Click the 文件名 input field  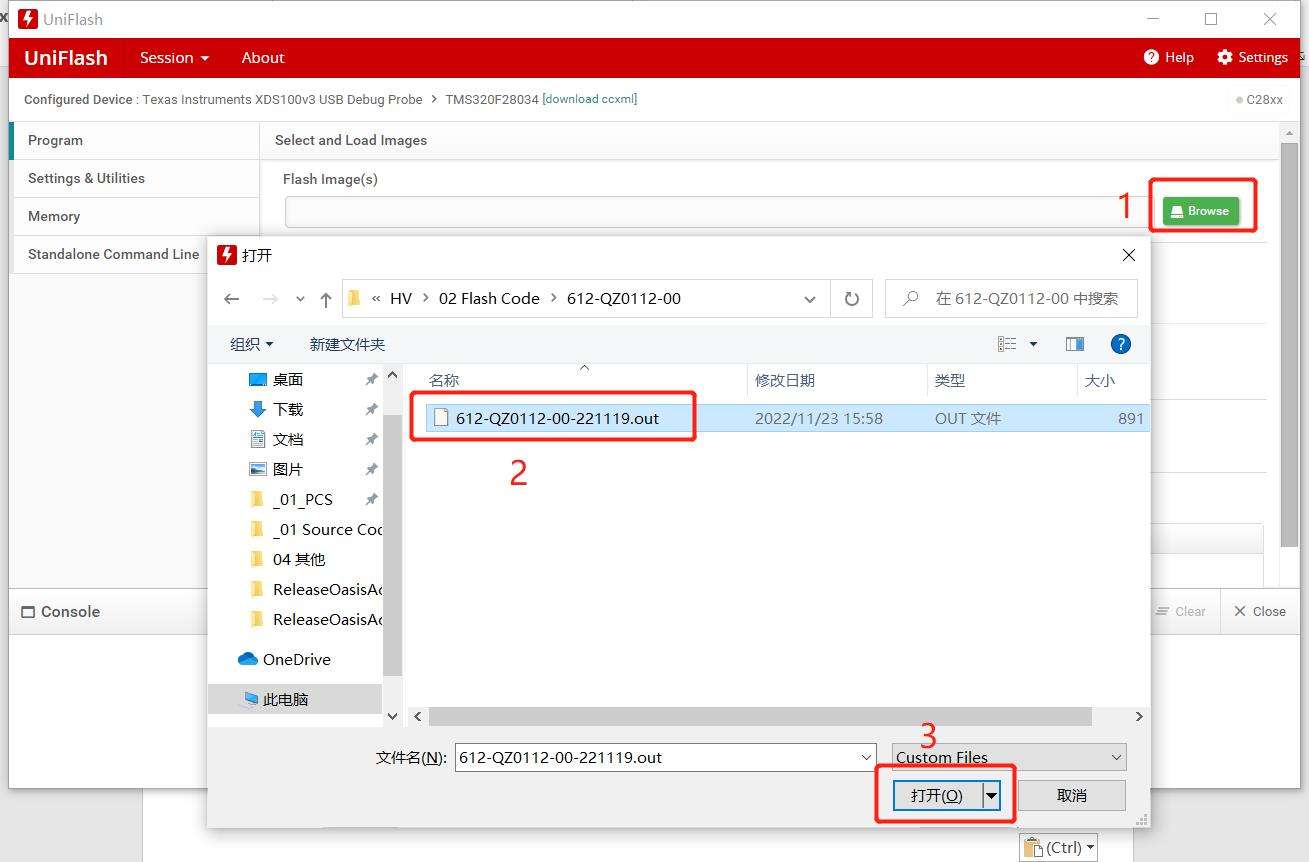657,757
